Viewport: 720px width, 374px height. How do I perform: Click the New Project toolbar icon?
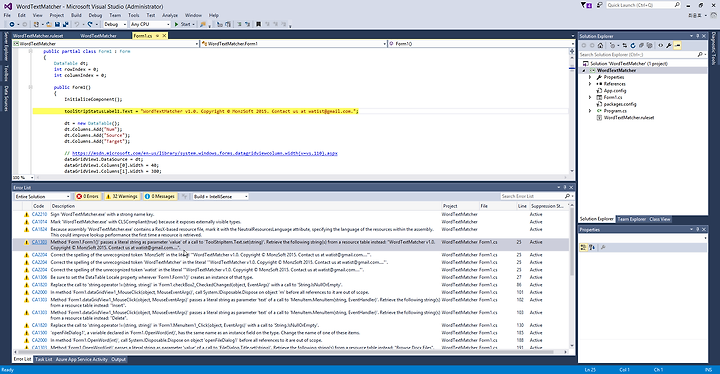pyautogui.click(x=36, y=24)
